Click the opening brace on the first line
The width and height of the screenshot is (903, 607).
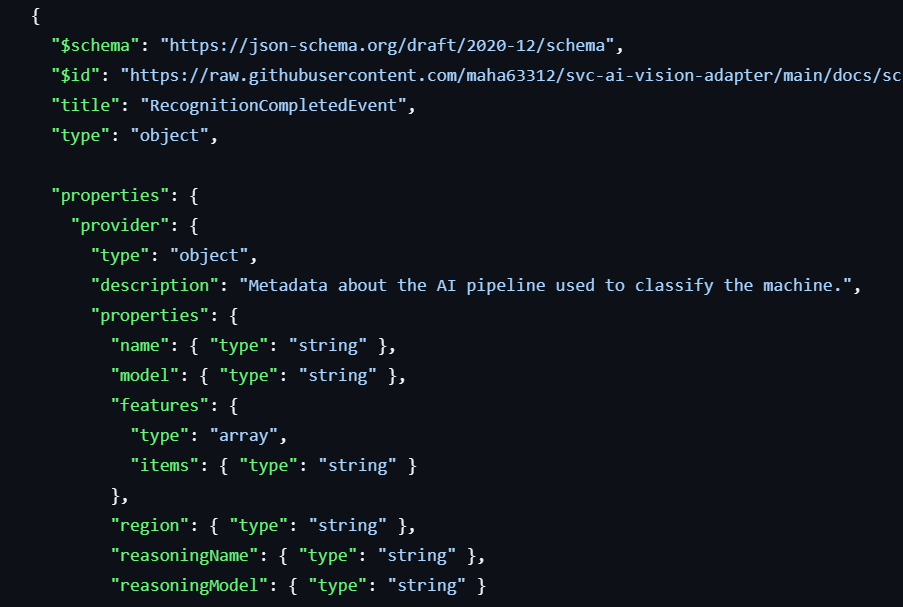(x=36, y=15)
